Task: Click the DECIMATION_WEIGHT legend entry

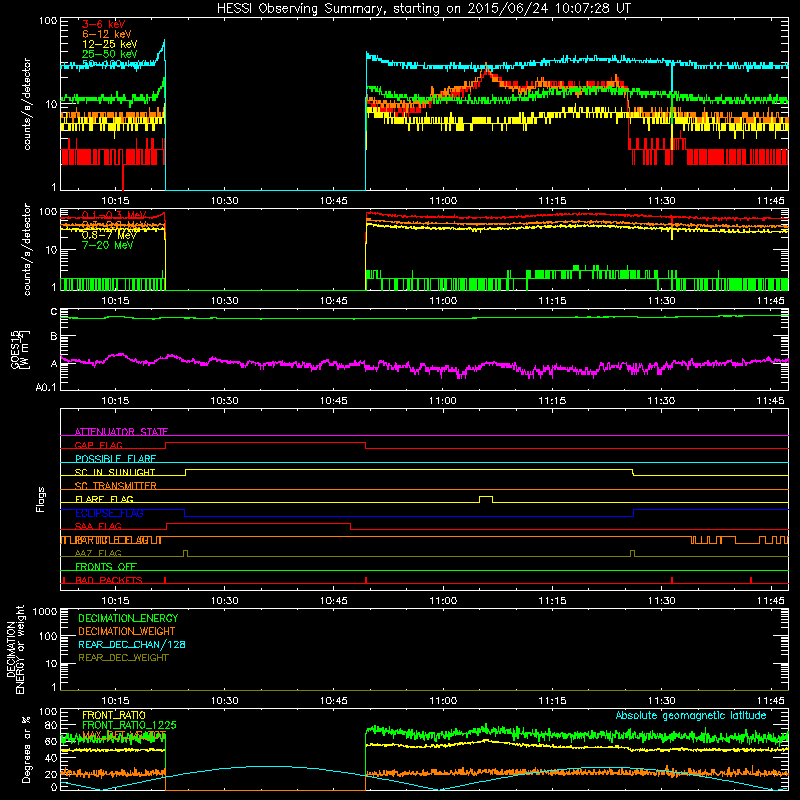Action: click(127, 631)
